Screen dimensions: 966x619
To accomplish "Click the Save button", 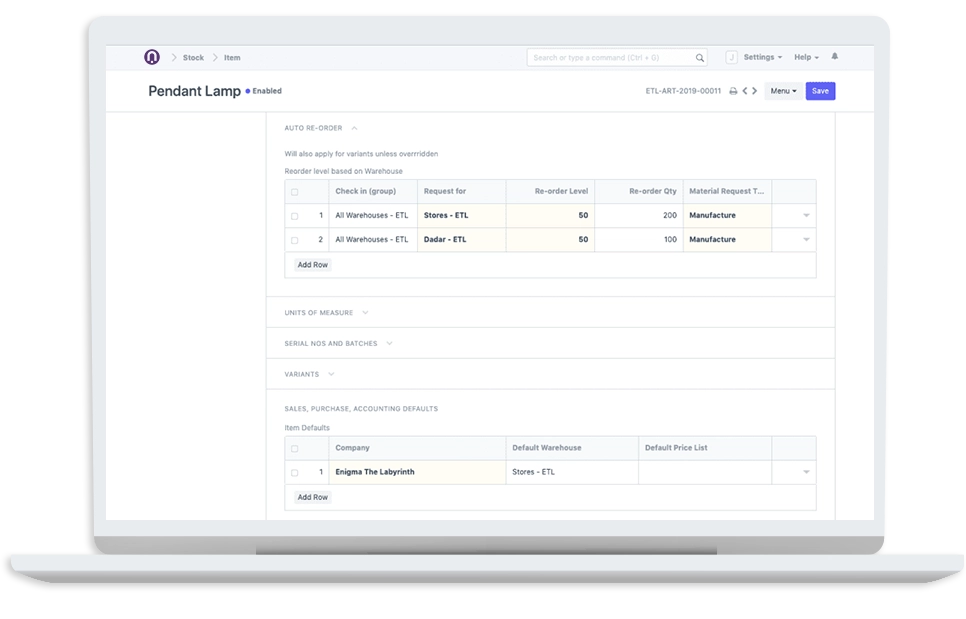I will pos(820,91).
